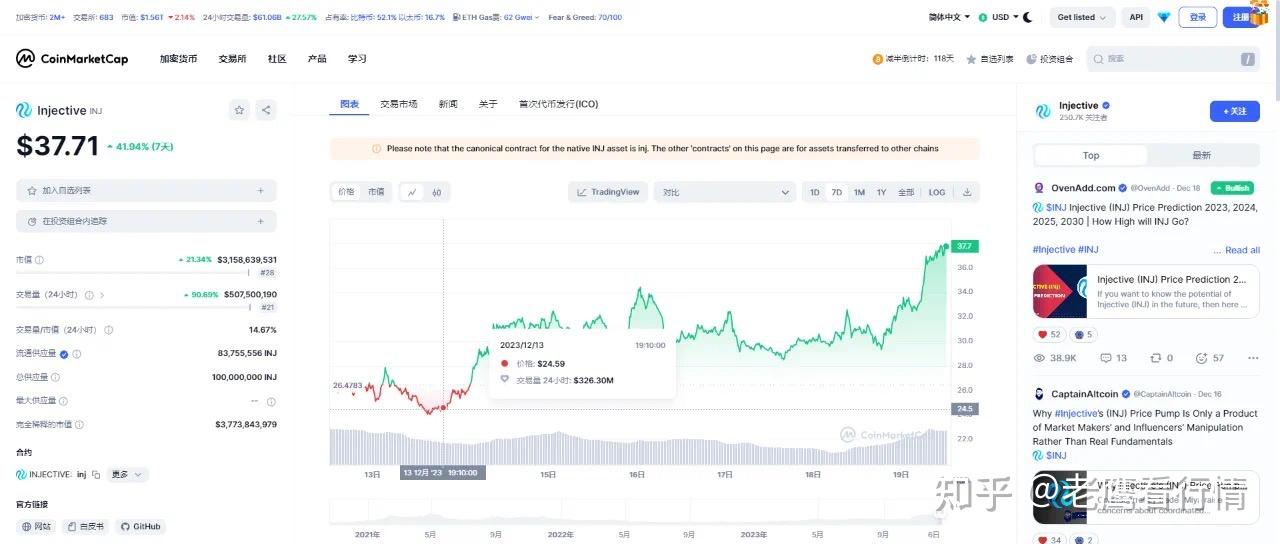This screenshot has height=544, width=1280.
Task: Open the 简体中文 language dropdown
Action: coord(950,17)
